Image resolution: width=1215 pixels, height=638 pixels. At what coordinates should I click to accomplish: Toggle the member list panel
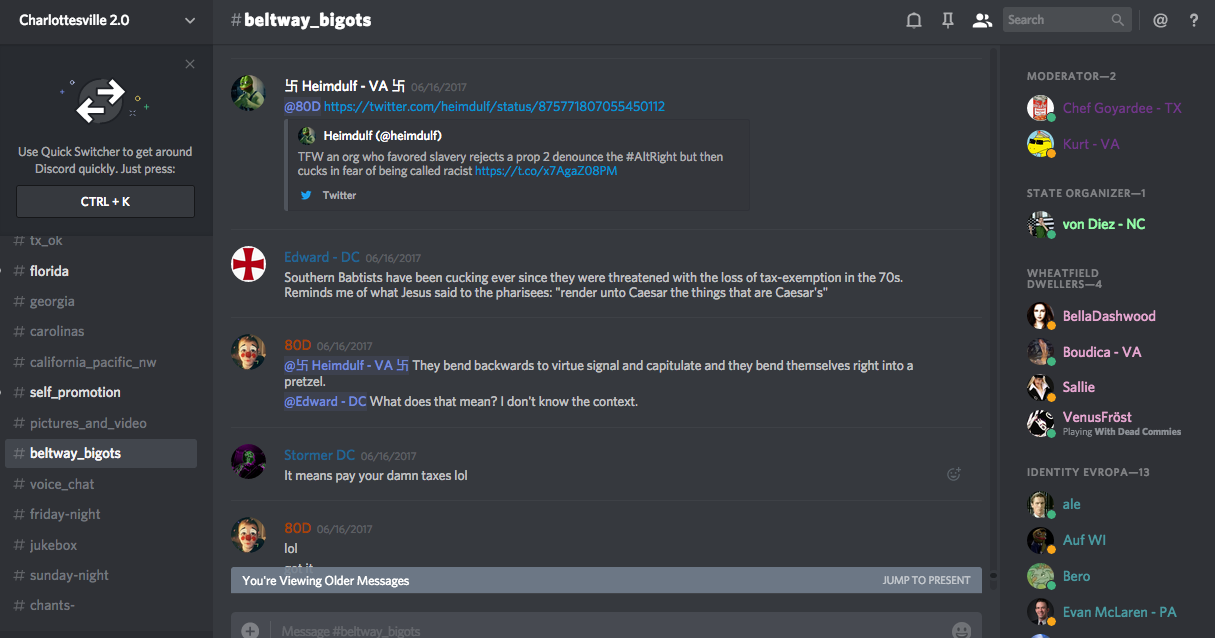982,20
